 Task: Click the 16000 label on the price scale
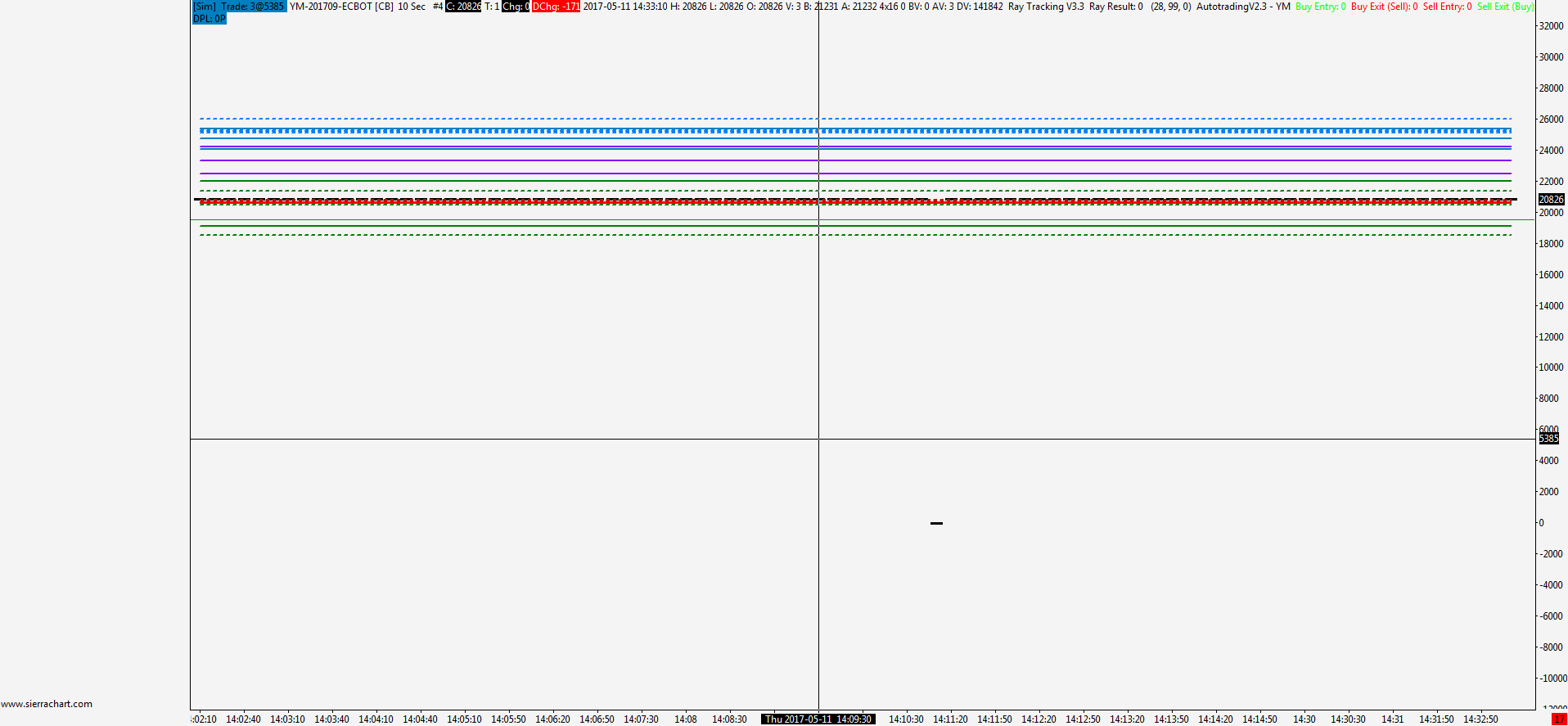tap(1551, 275)
